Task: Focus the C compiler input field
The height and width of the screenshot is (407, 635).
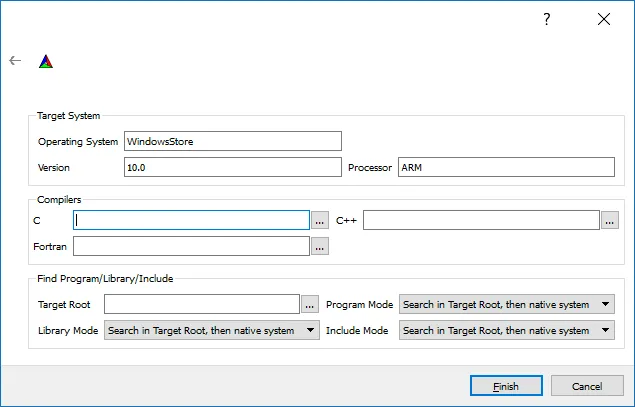Action: tap(191, 220)
